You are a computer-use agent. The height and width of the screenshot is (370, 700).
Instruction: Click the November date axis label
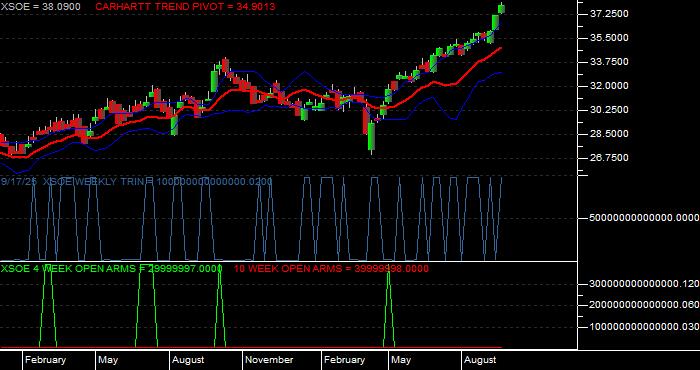pyautogui.click(x=269, y=360)
